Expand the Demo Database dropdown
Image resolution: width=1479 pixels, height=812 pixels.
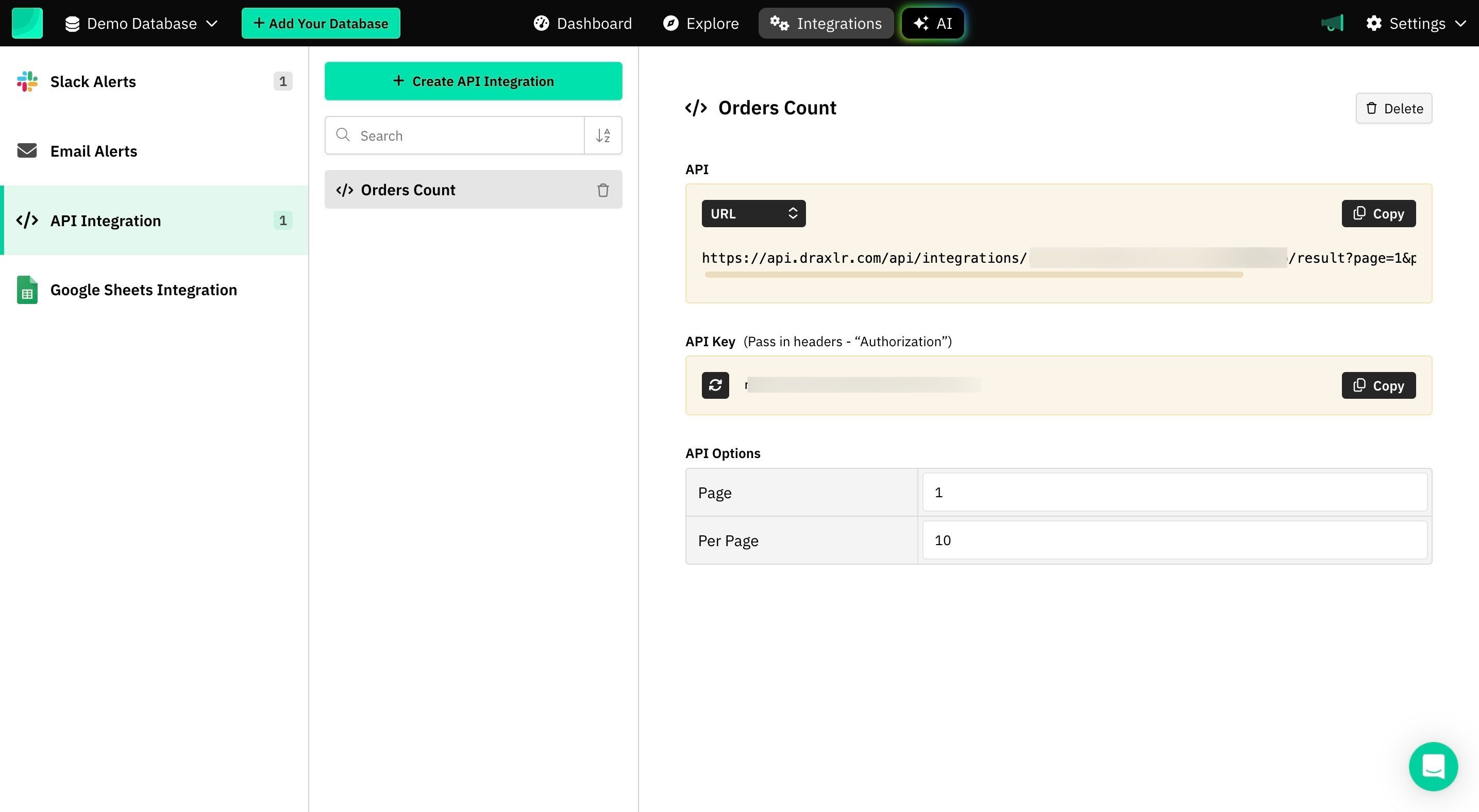point(141,24)
